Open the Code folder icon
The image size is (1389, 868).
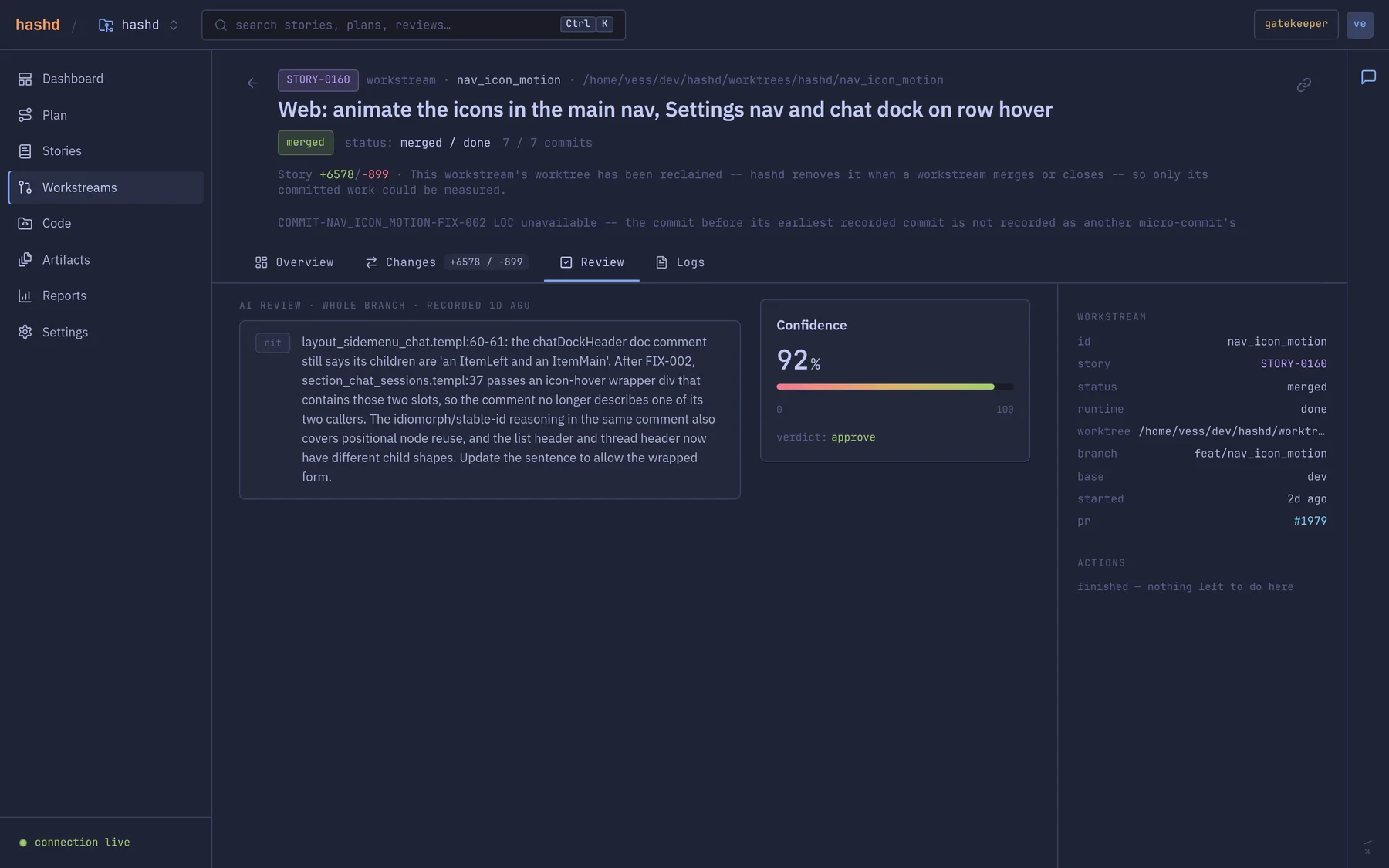pyautogui.click(x=25, y=224)
